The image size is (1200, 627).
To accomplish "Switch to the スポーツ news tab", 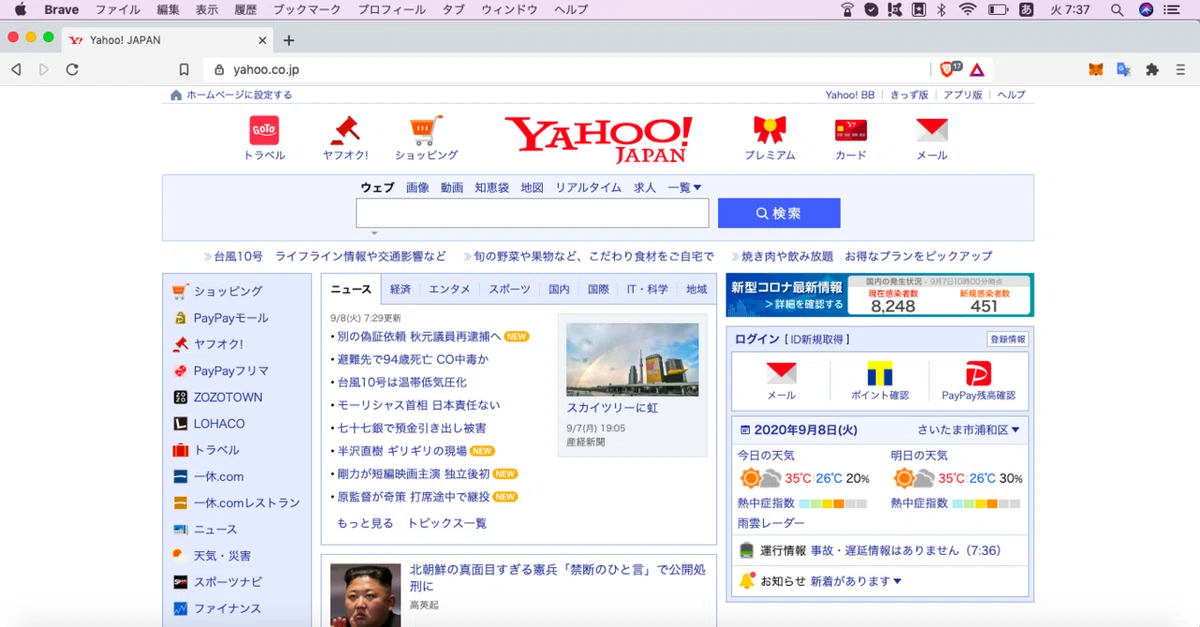I will (x=509, y=289).
